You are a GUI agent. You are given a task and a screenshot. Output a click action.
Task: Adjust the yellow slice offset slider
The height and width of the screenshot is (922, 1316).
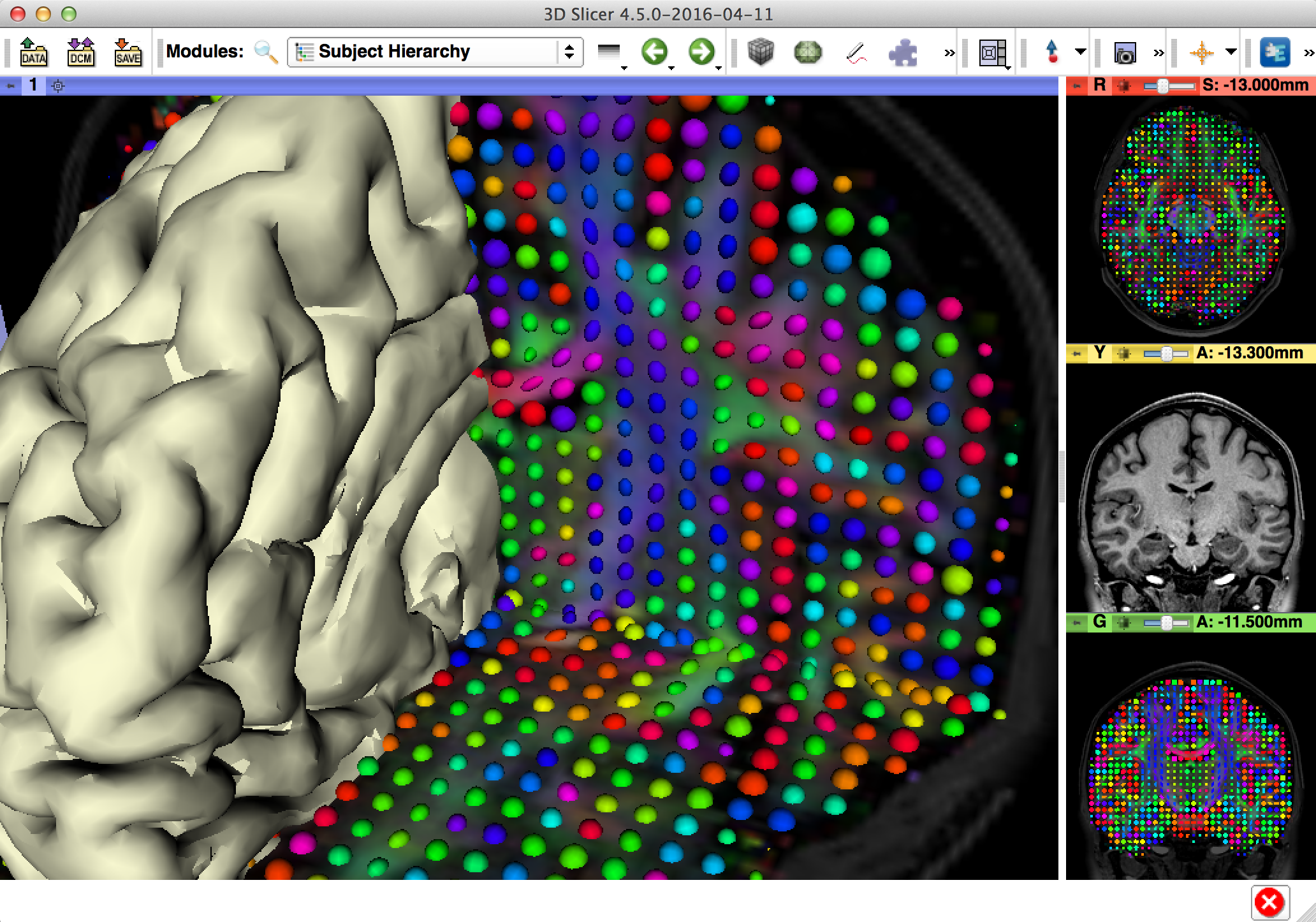tap(1166, 353)
